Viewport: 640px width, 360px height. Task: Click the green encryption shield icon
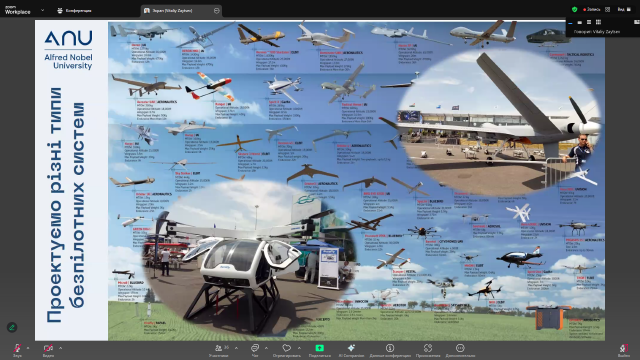[575, 9]
